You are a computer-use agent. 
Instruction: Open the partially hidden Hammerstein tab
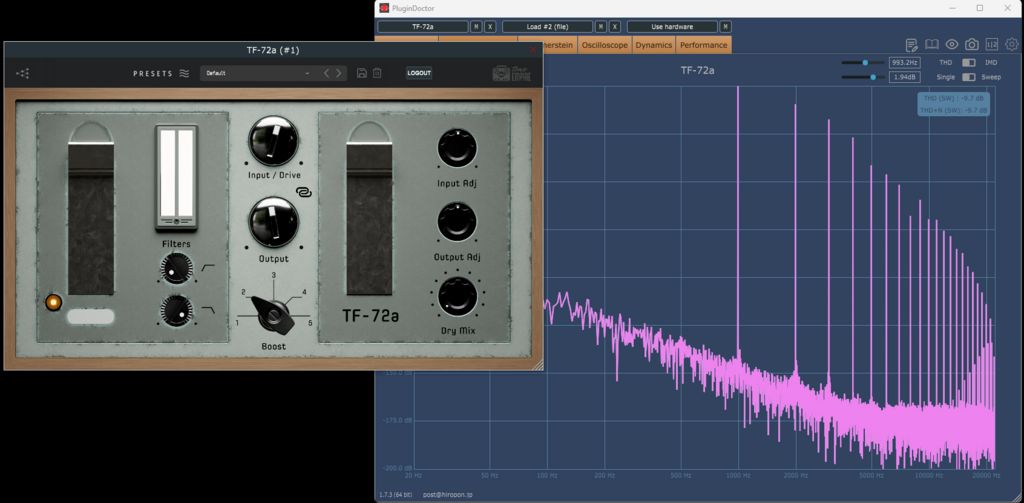coord(559,45)
